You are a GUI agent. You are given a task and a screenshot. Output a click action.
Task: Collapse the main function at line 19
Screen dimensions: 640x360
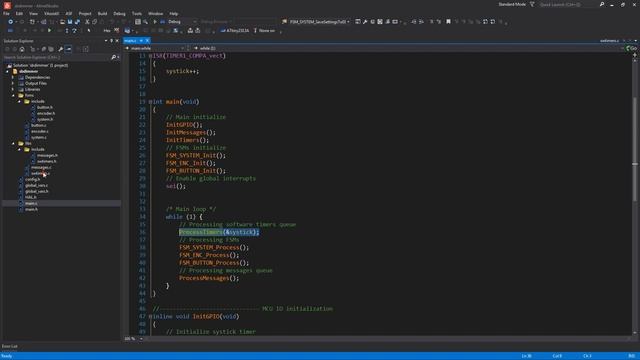coord(150,102)
